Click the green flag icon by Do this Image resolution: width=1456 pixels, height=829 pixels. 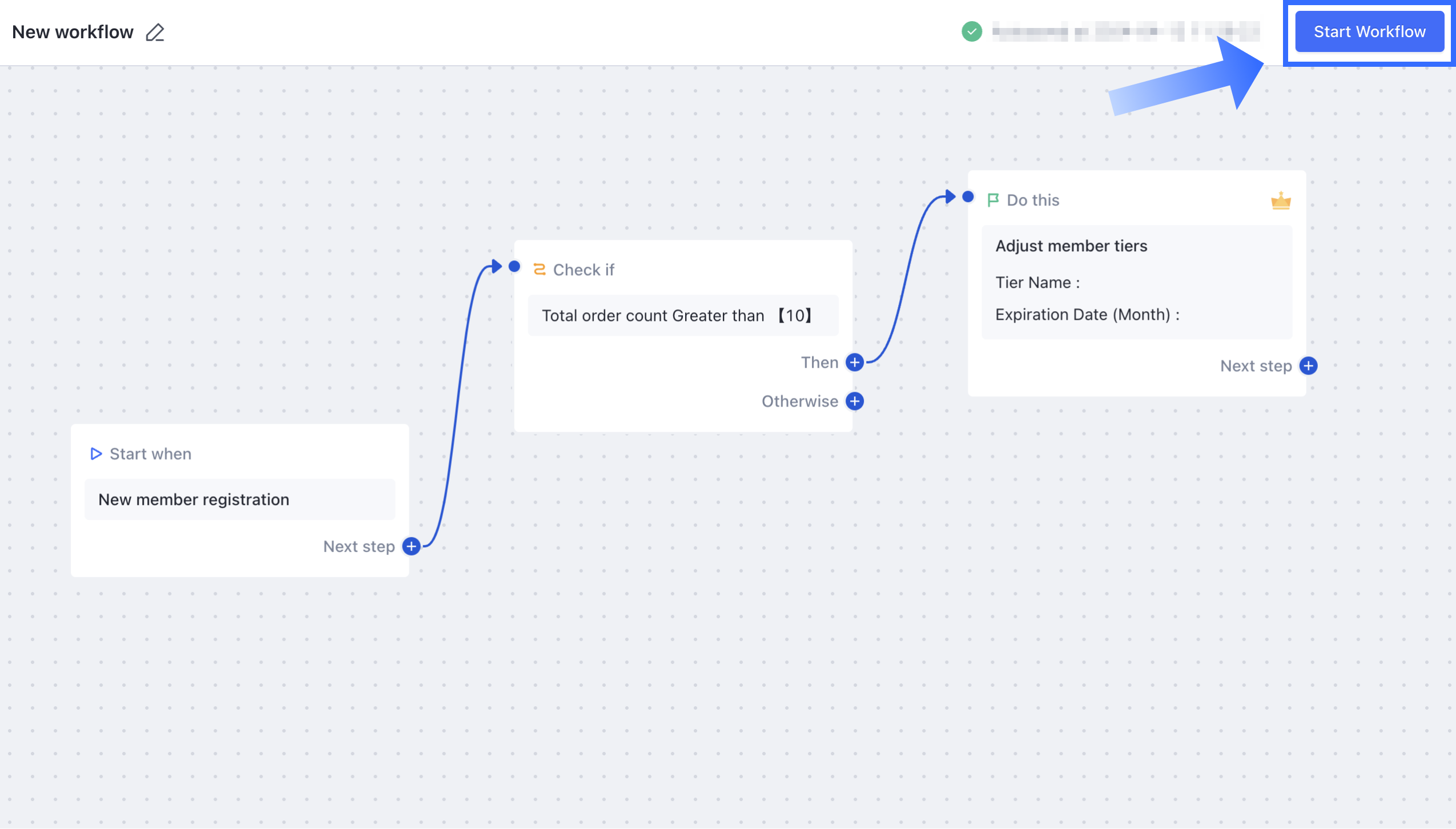tap(992, 200)
